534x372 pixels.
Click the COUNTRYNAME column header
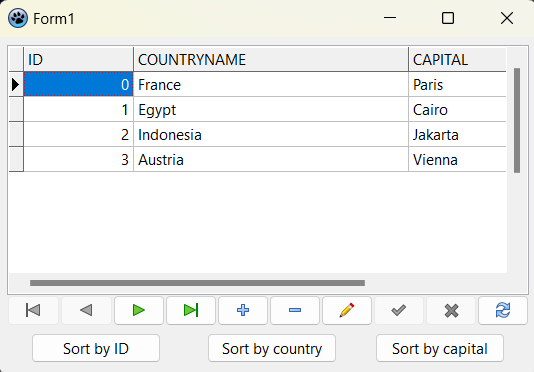point(271,60)
